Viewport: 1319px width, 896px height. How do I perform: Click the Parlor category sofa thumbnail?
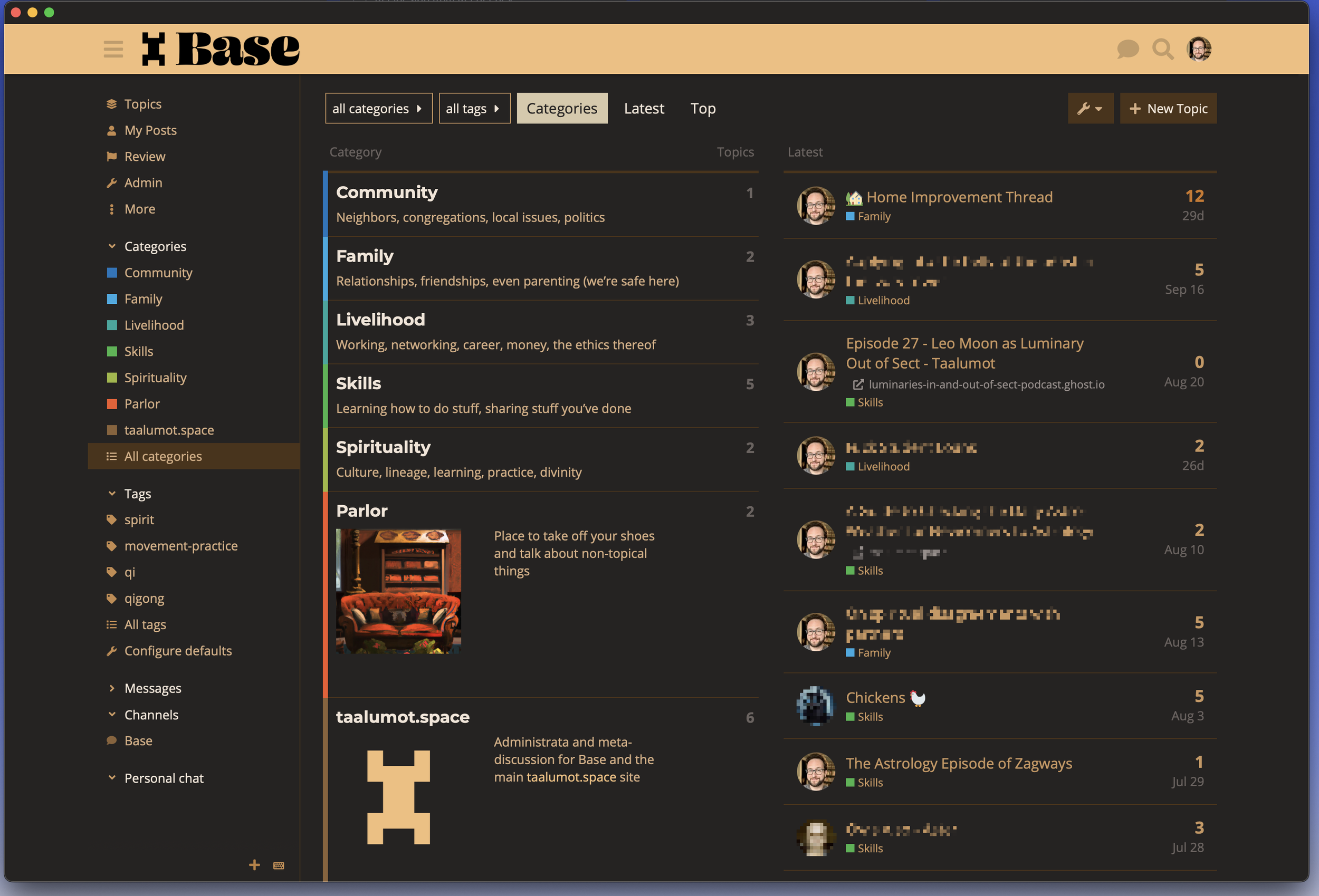pyautogui.click(x=398, y=591)
